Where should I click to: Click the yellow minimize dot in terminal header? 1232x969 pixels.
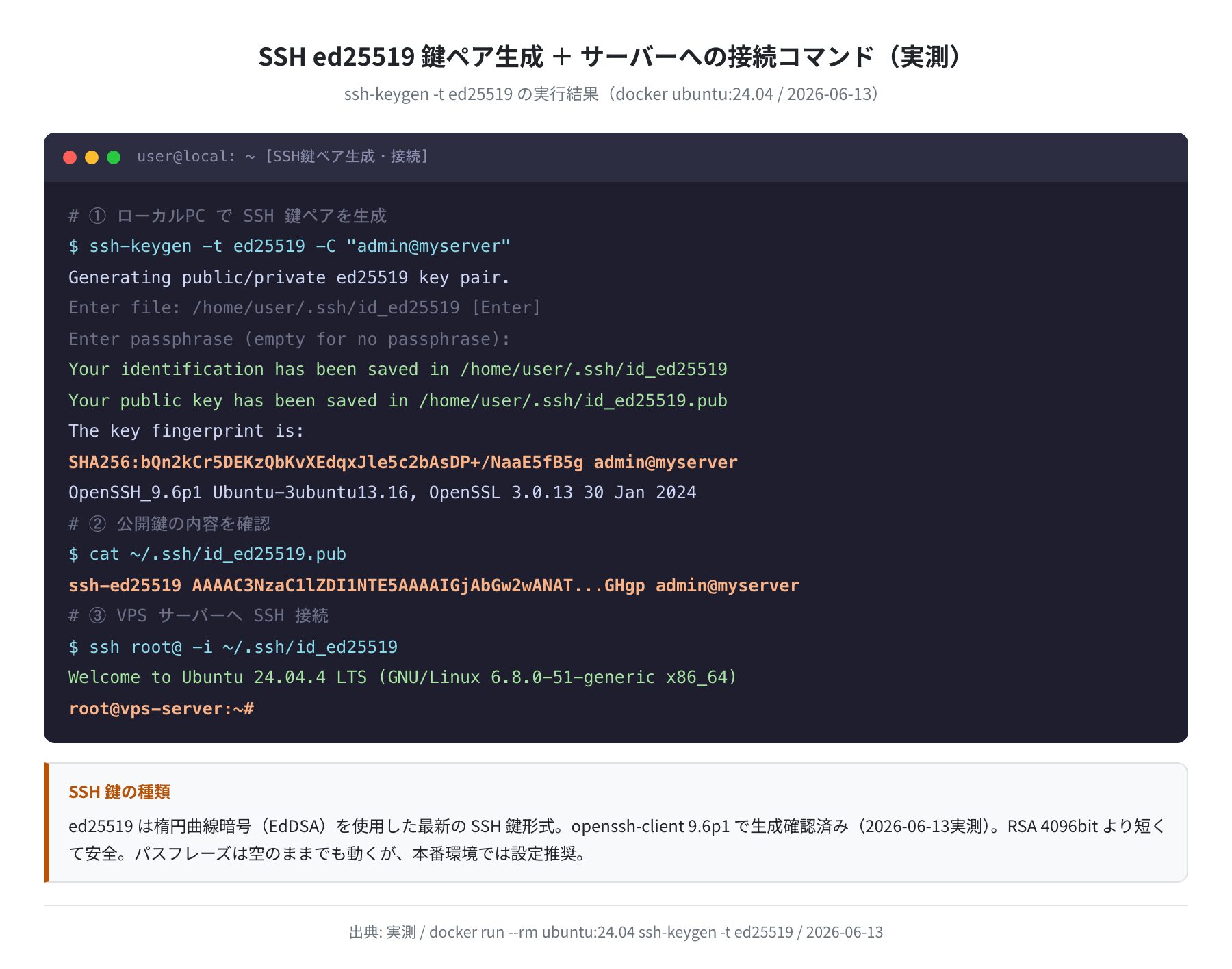point(92,157)
